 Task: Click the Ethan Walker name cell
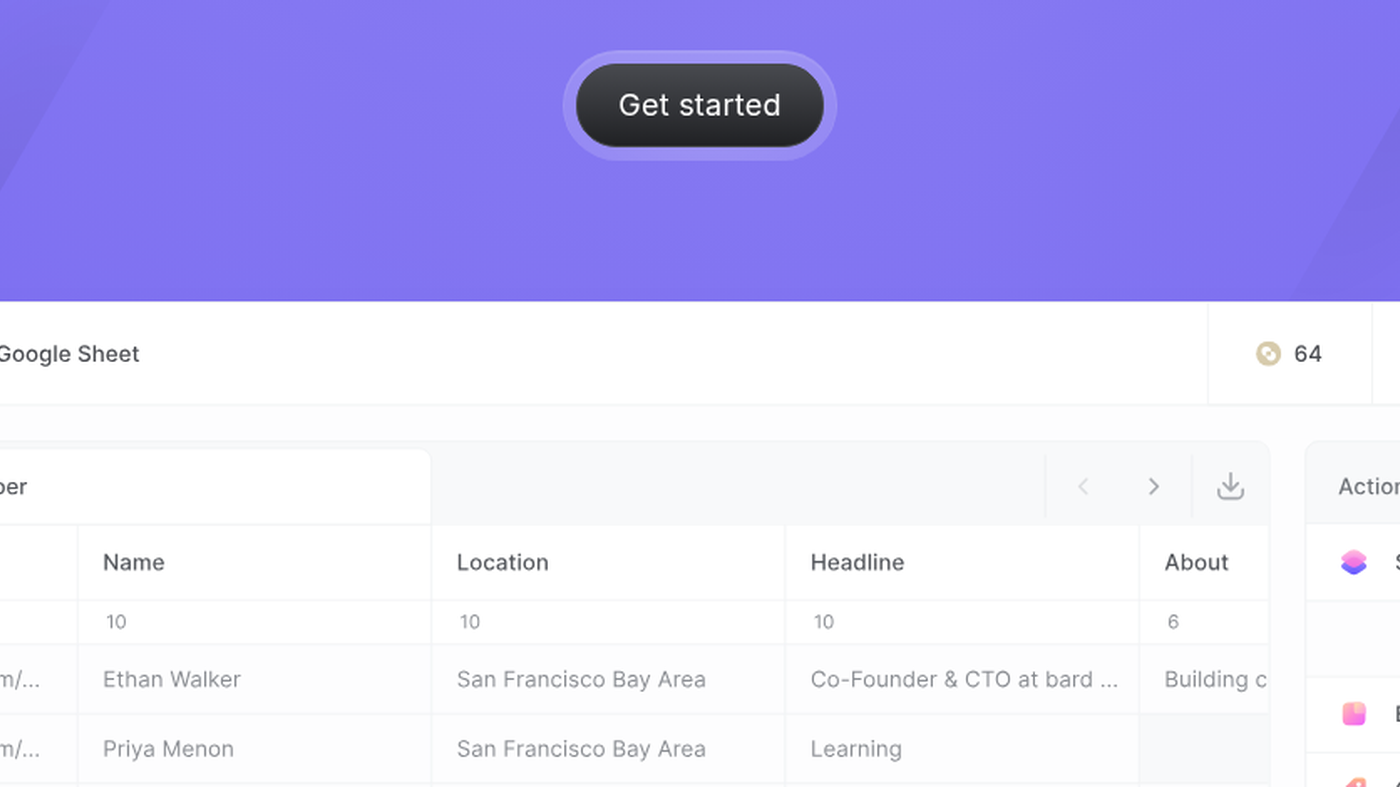[x=255, y=679]
